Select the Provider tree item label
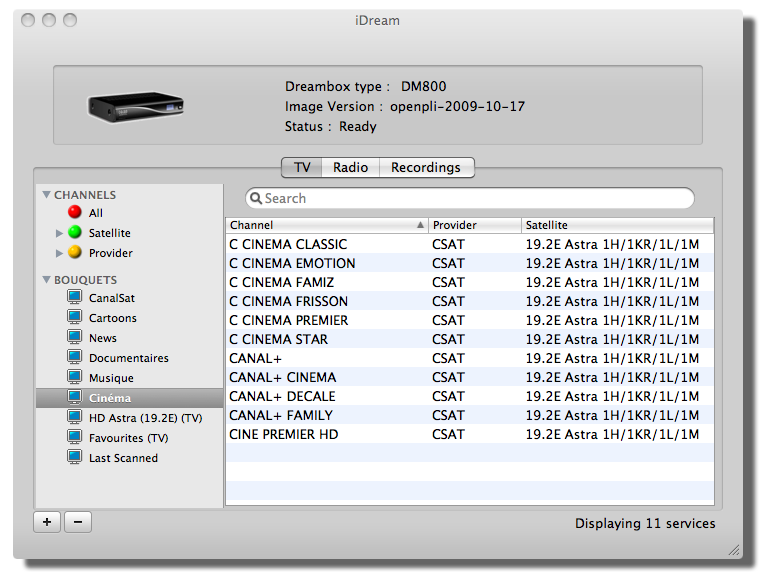This screenshot has height=575, width=763. click(x=110, y=253)
